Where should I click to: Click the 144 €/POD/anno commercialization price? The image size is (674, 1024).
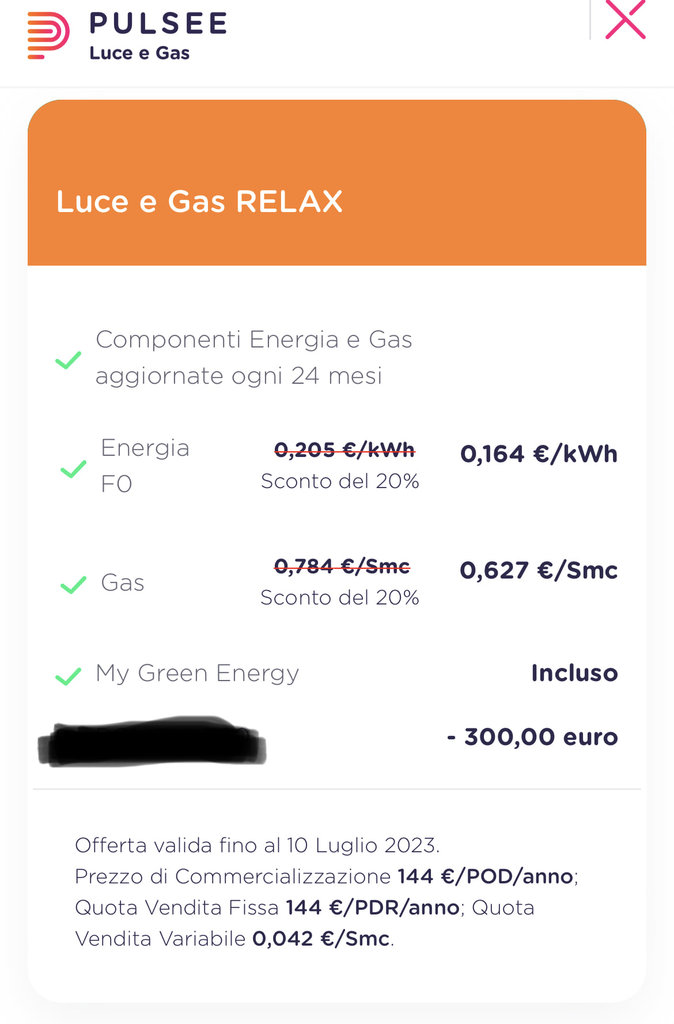click(486, 877)
